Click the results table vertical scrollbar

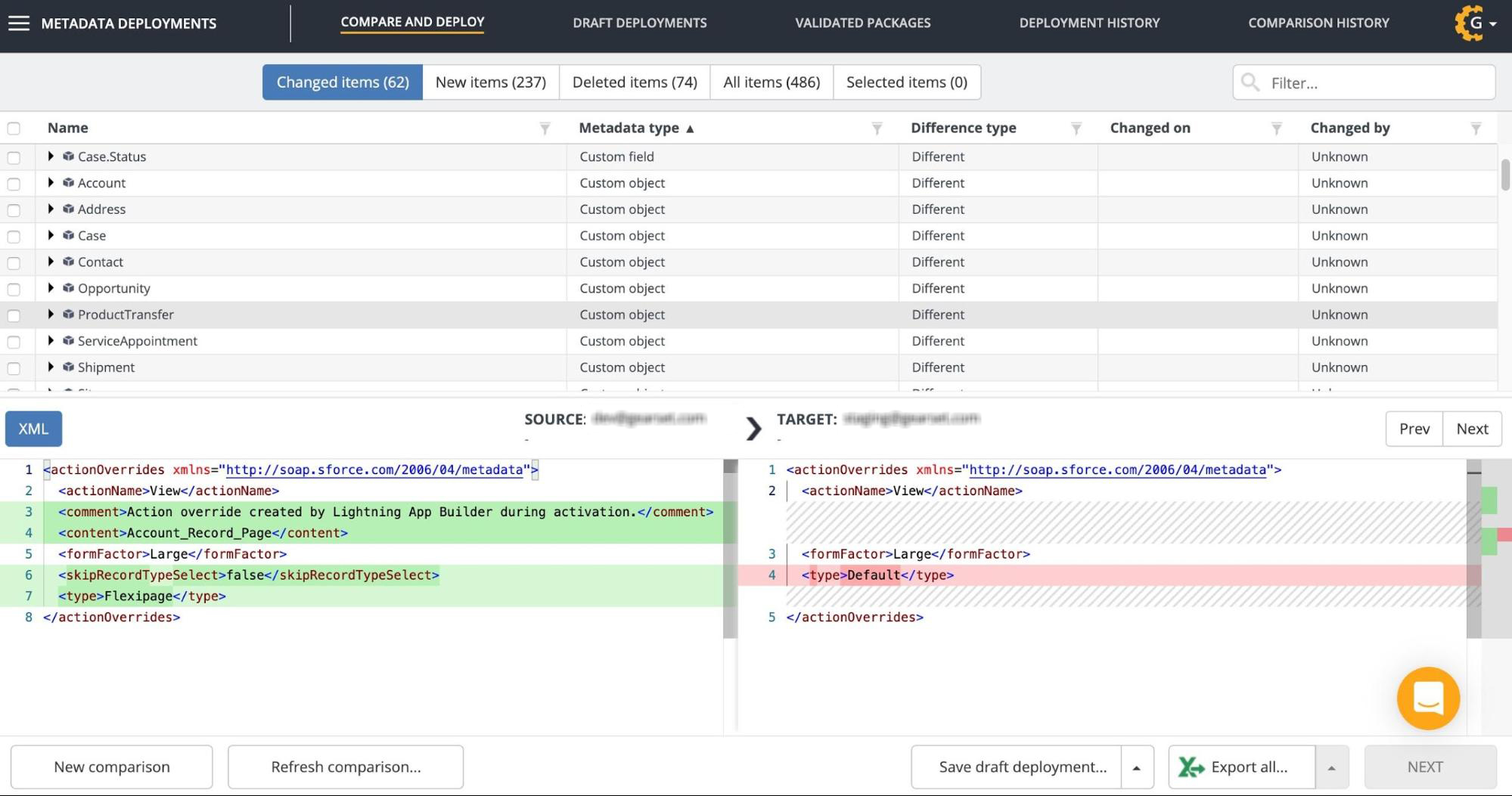1504,175
